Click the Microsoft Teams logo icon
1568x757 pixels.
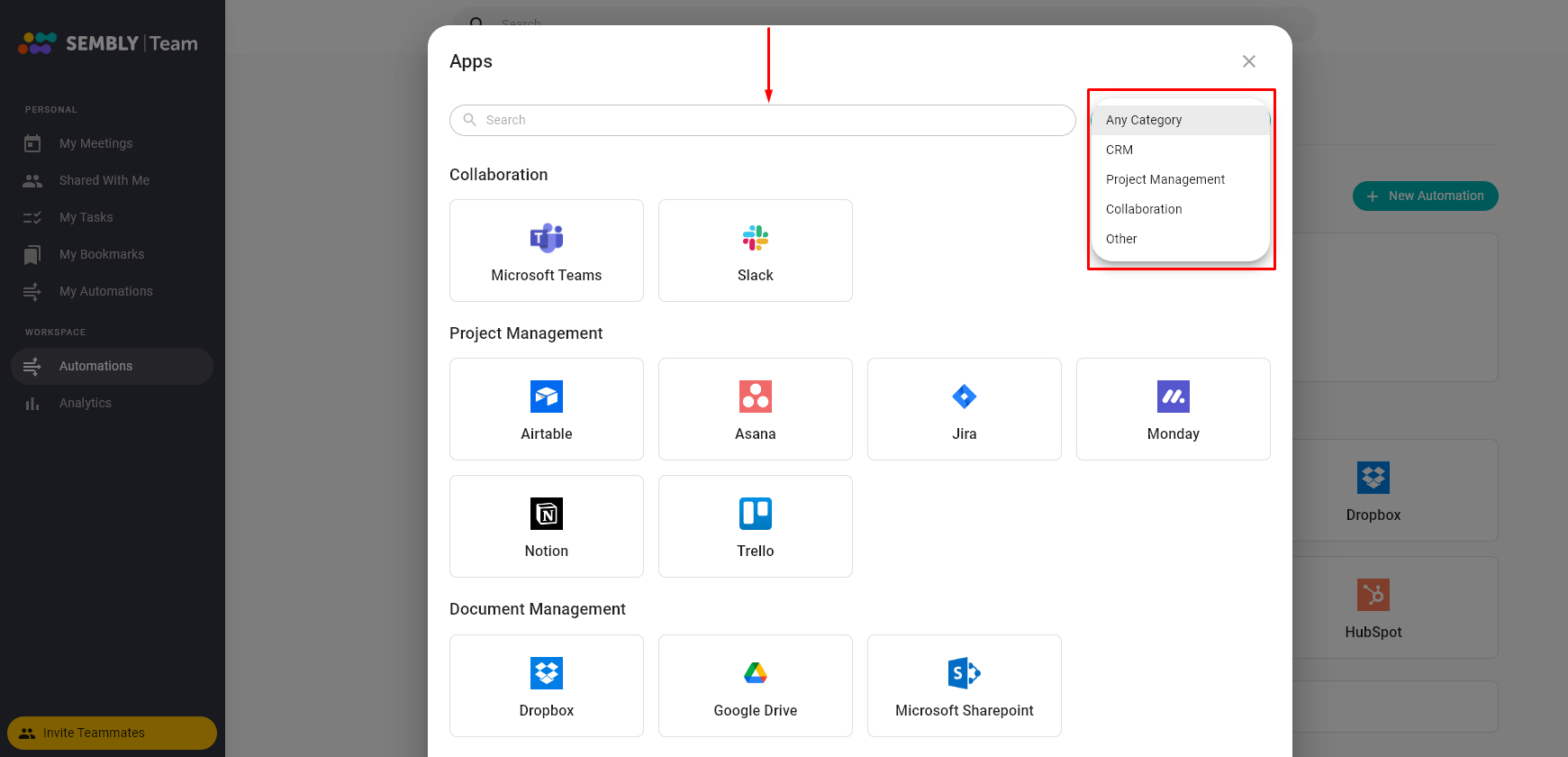coord(547,238)
